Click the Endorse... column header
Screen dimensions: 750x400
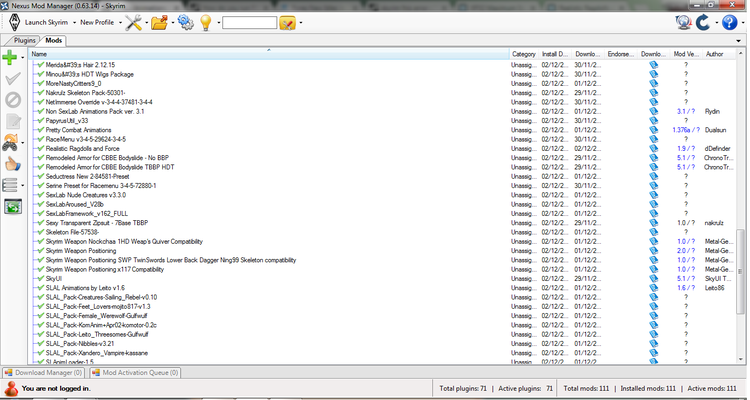tap(621, 54)
